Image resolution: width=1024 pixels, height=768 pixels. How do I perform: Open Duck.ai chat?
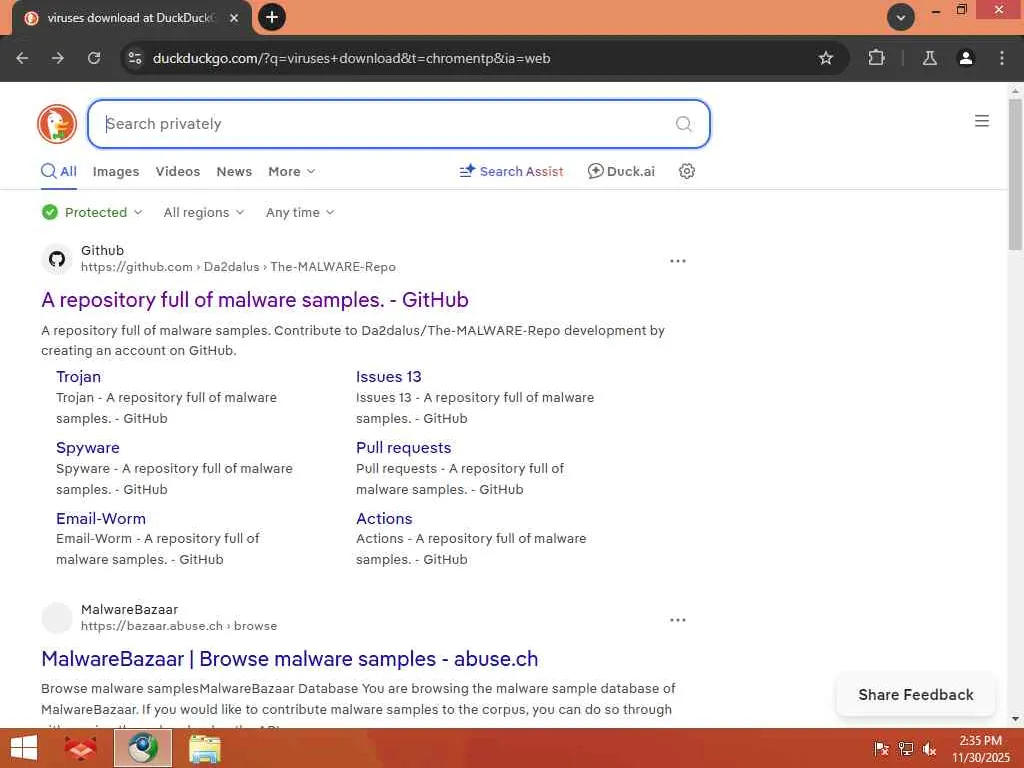(621, 171)
